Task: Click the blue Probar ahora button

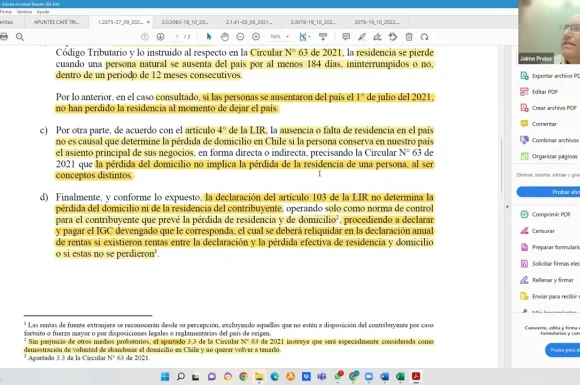Action: tap(548, 192)
